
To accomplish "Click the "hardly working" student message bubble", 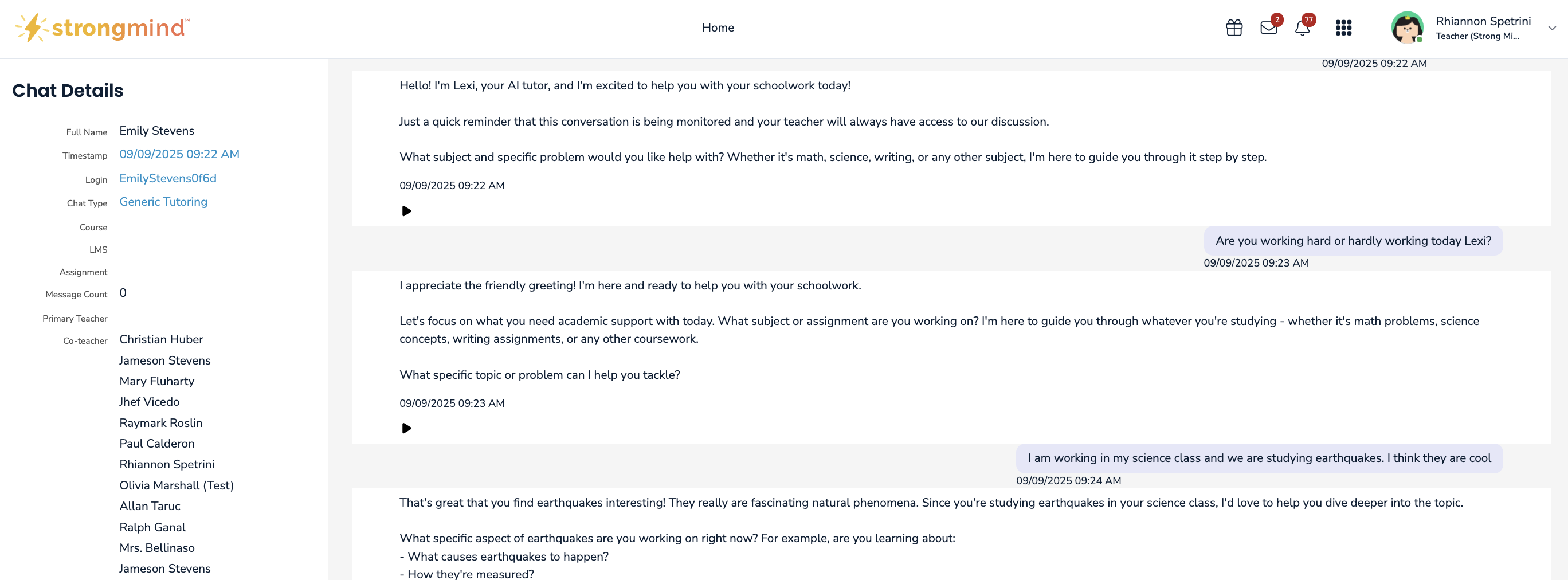I will (x=1353, y=241).
